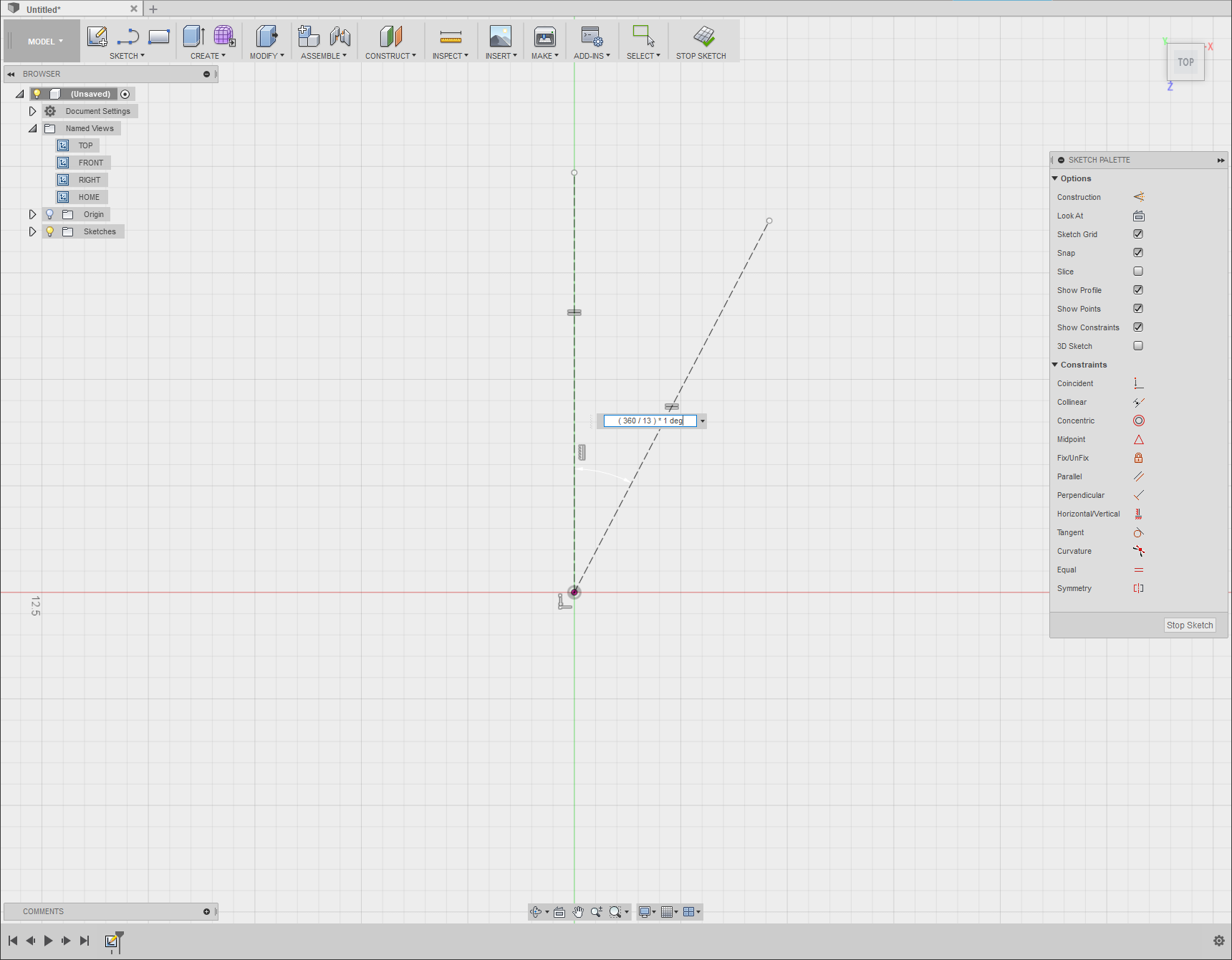
Task: Click the TOP face of ViewCube
Action: [1185, 62]
